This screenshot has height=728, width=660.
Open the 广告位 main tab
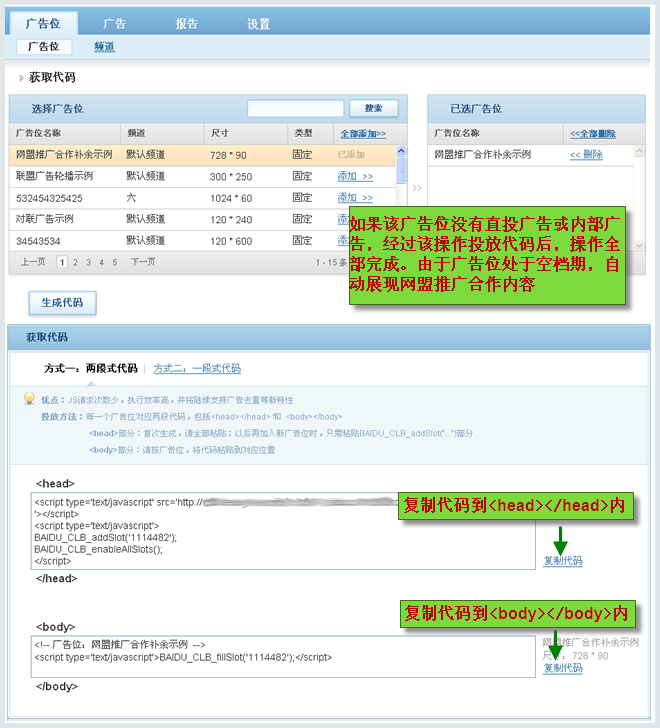[43, 23]
